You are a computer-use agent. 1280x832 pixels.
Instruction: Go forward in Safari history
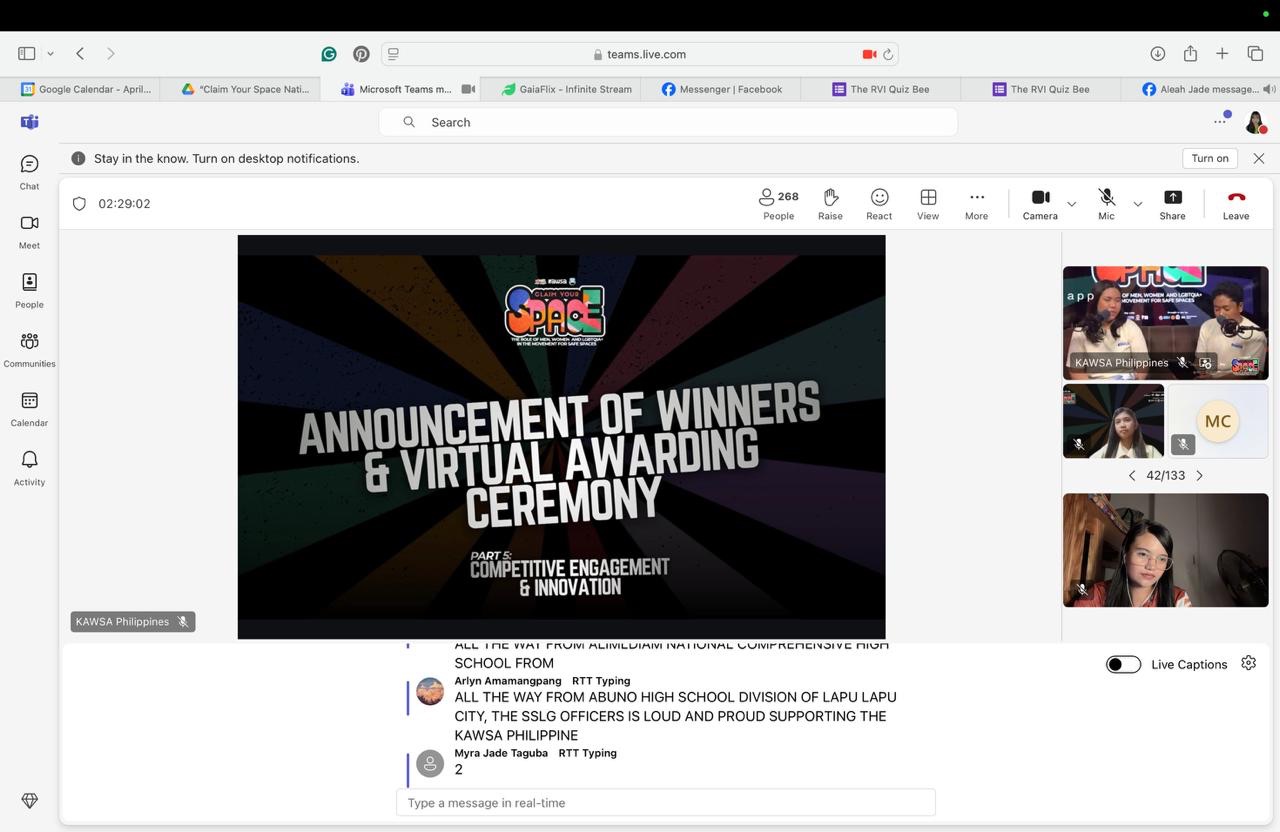pyautogui.click(x=111, y=54)
